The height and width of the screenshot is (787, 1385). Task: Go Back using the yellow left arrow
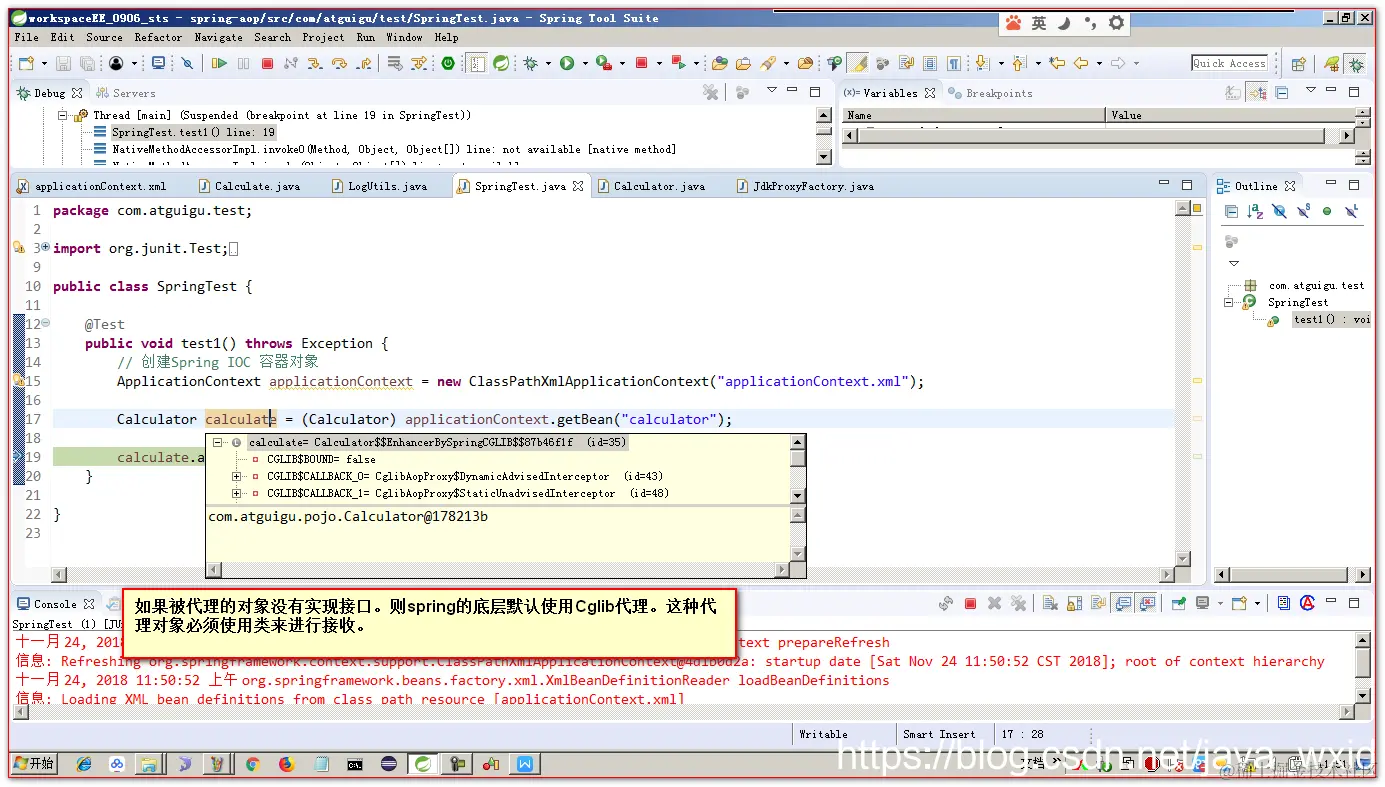click(1080, 63)
